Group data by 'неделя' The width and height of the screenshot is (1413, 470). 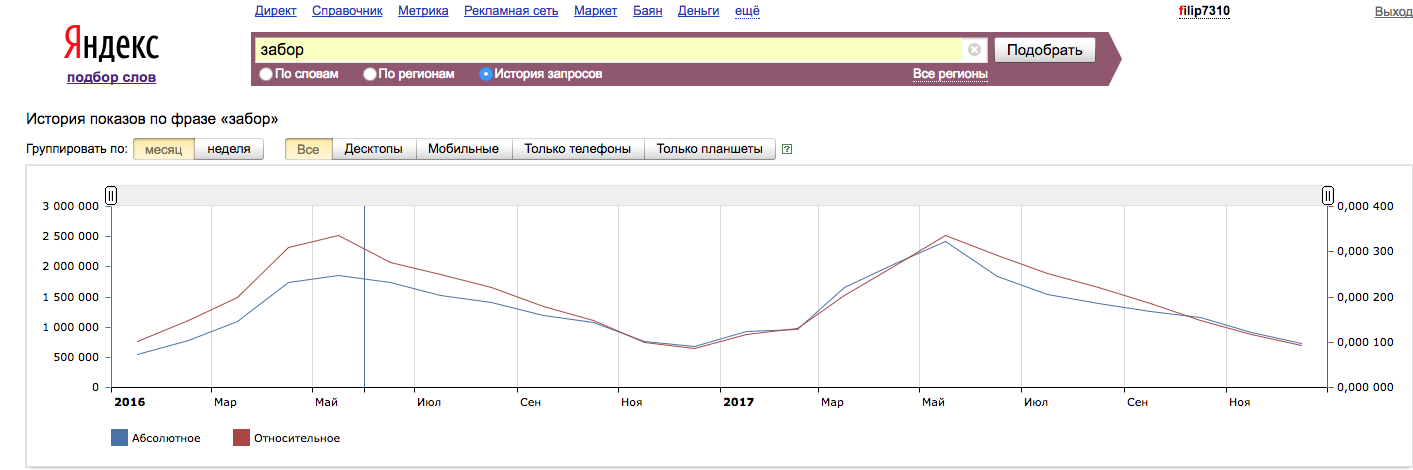[229, 149]
